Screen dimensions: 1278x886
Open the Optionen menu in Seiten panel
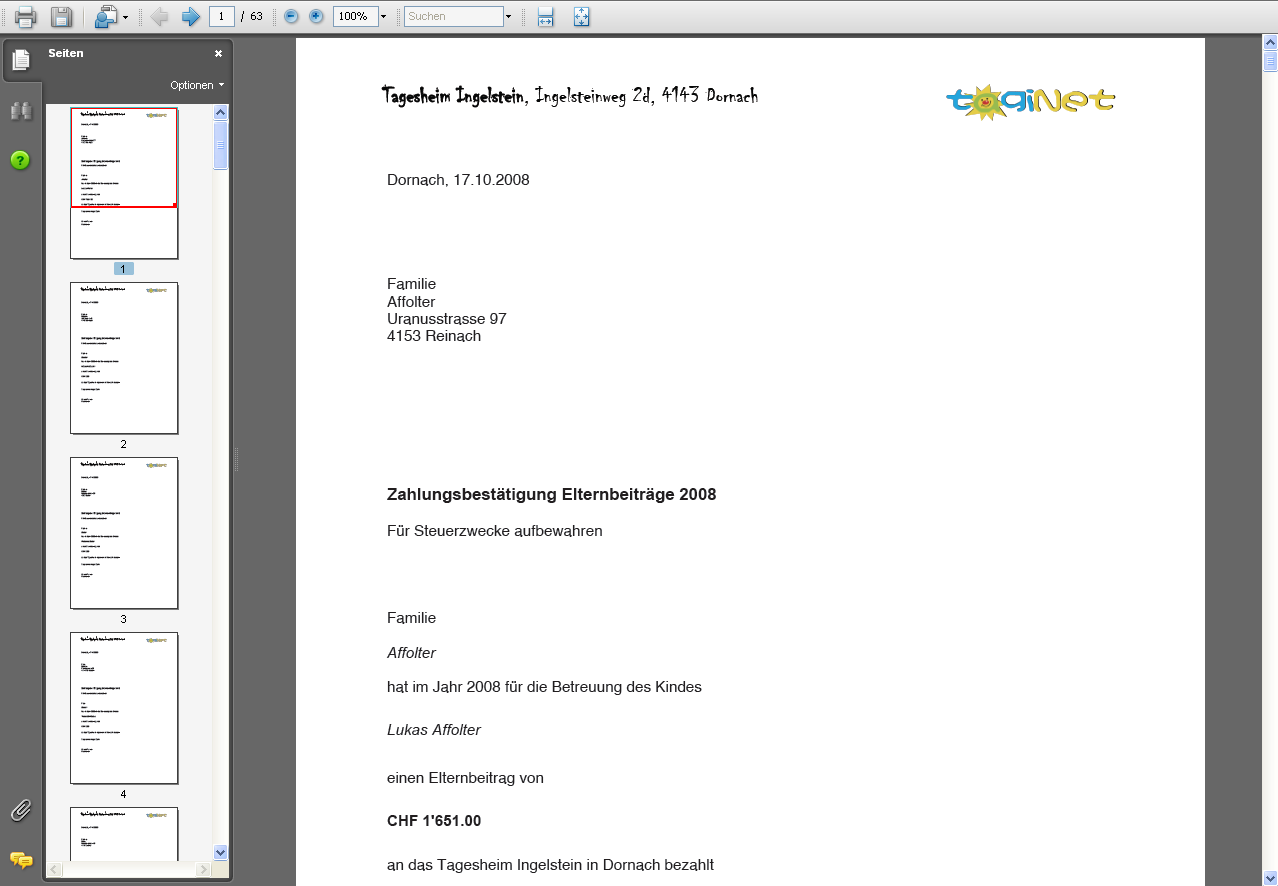197,85
